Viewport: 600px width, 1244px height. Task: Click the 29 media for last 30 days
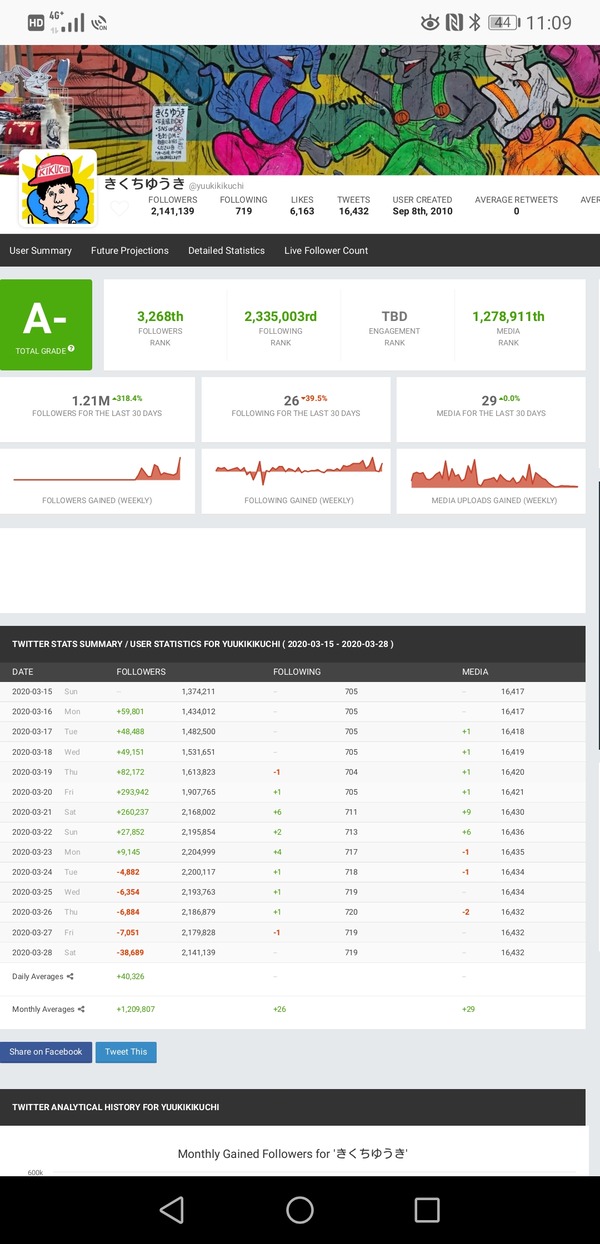tap(489, 400)
